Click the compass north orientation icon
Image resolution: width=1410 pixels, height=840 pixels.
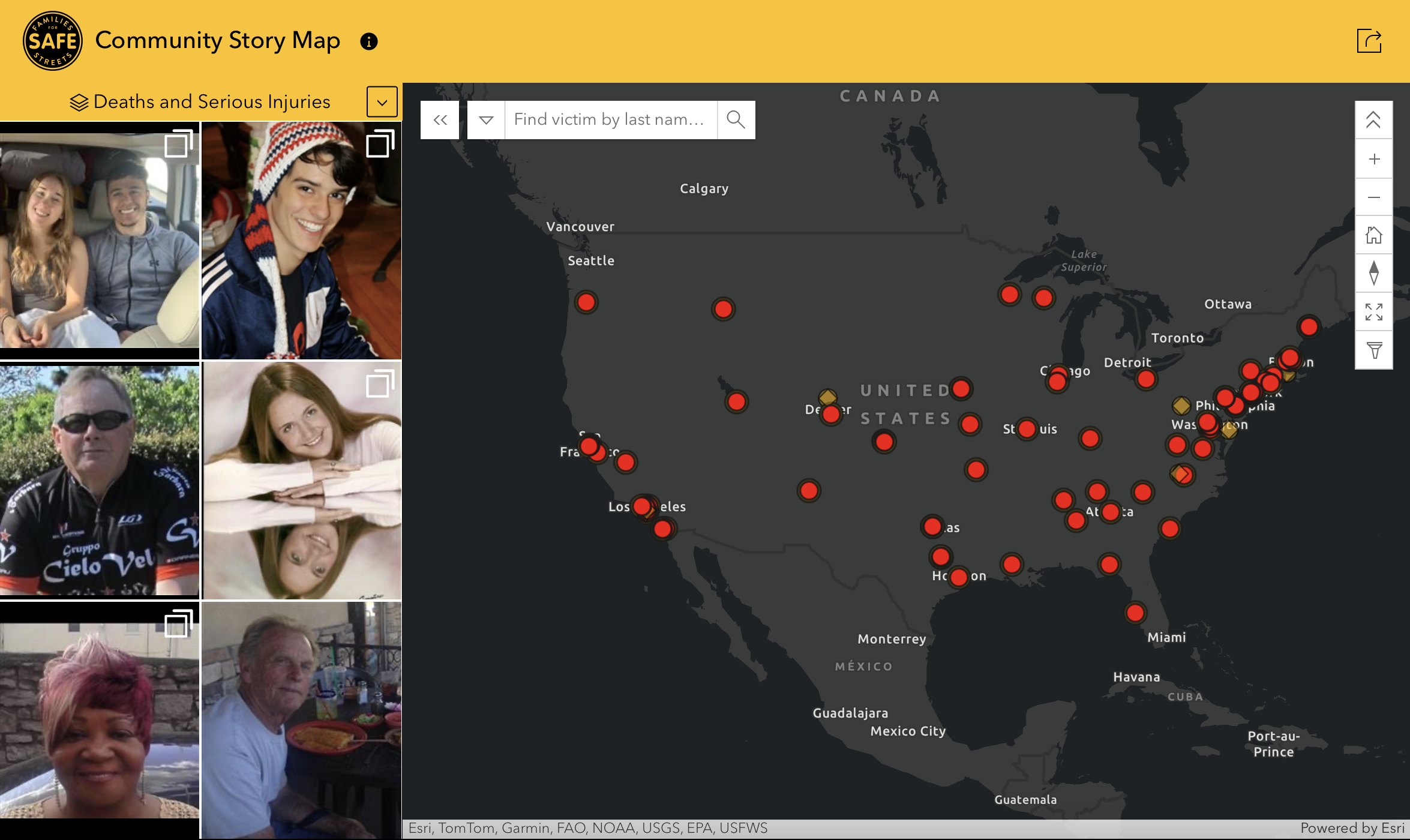(x=1374, y=273)
